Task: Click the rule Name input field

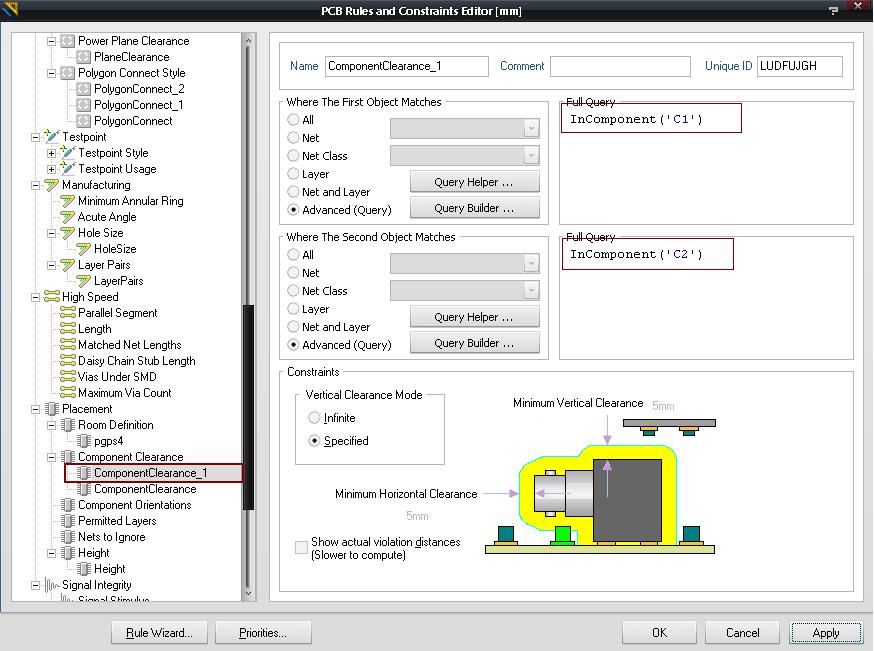Action: click(407, 66)
